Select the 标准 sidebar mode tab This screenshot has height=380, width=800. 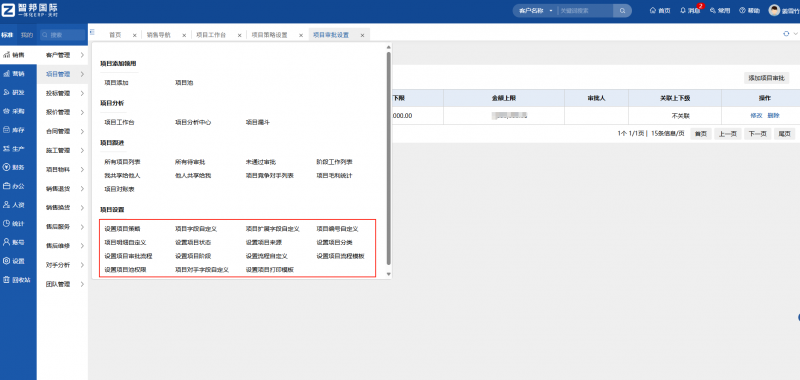pyautogui.click(x=7, y=35)
